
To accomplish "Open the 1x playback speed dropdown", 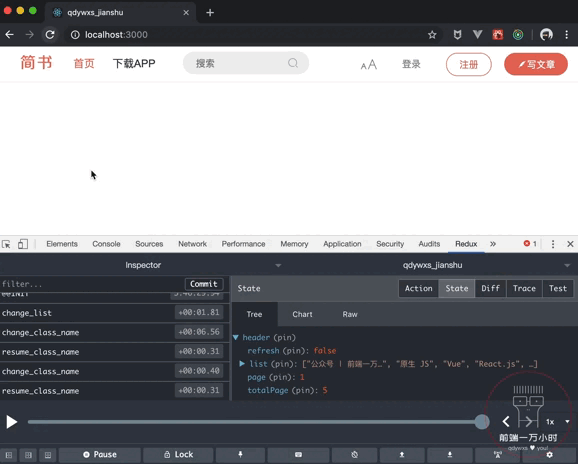I will click(558, 422).
